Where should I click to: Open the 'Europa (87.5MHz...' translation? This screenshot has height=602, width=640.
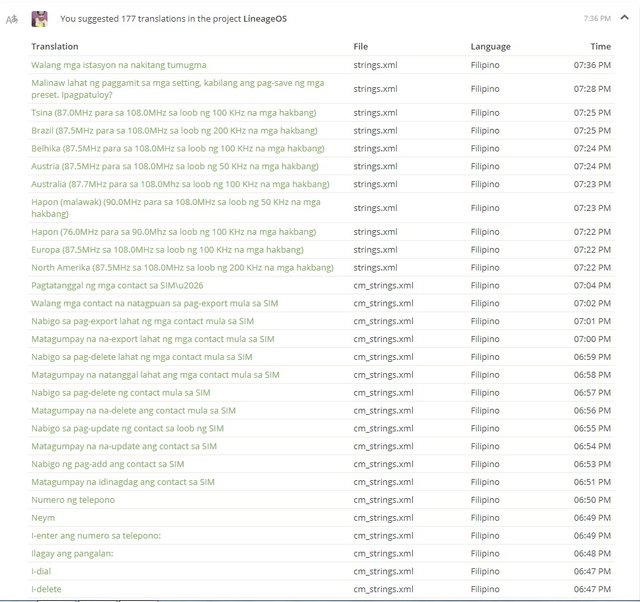click(167, 250)
